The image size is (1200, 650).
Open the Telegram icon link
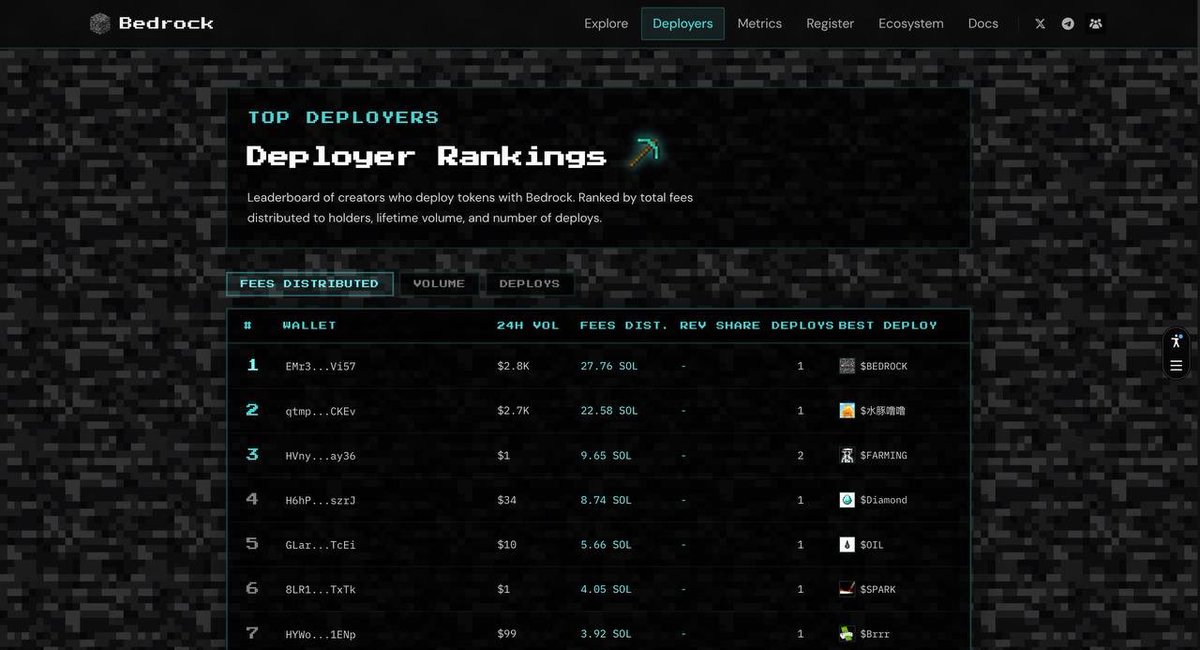click(x=1068, y=24)
